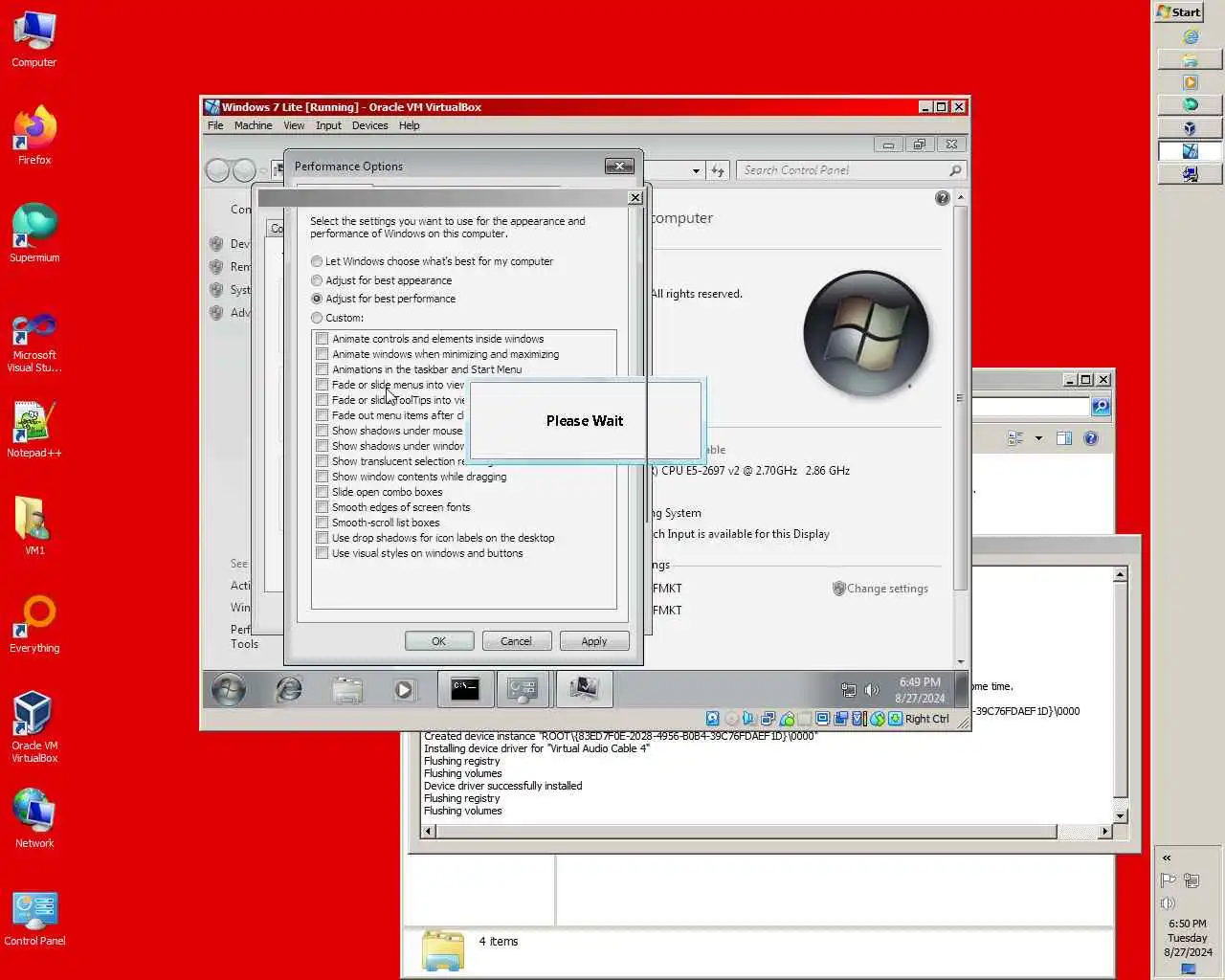The image size is (1225, 980).
Task: Check Show window contents while dragging
Action: 323,477
